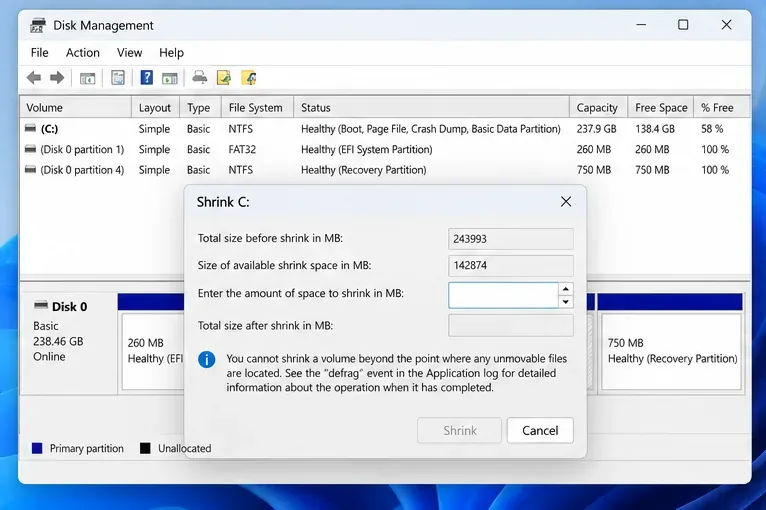Click the 138.4 GB free space cell
This screenshot has height=510, width=766.
655,129
